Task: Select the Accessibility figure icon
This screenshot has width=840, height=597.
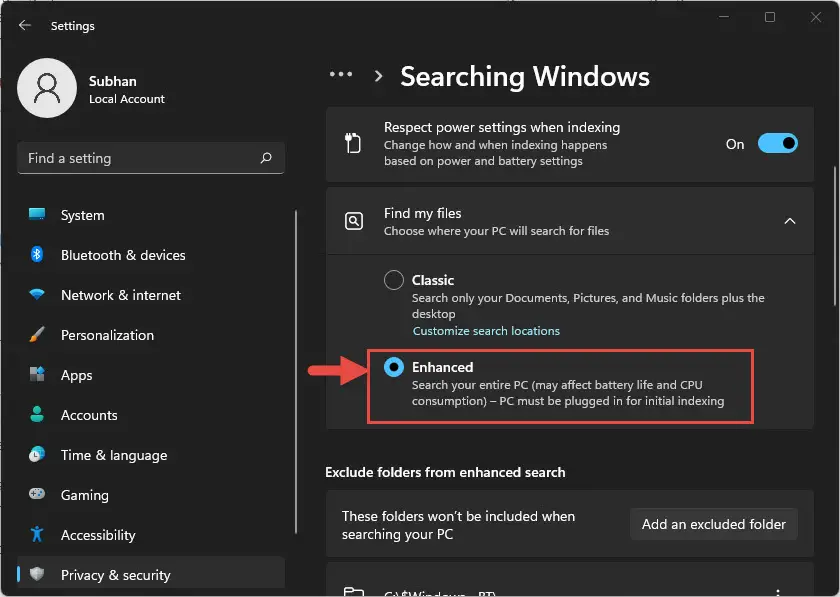Action: click(x=37, y=534)
